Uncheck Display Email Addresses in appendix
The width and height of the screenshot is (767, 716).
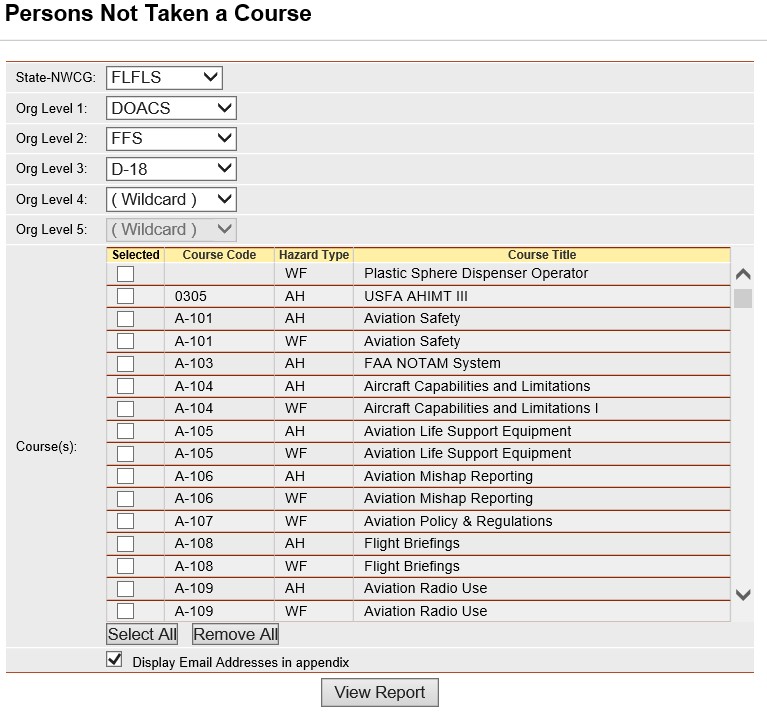click(x=114, y=659)
